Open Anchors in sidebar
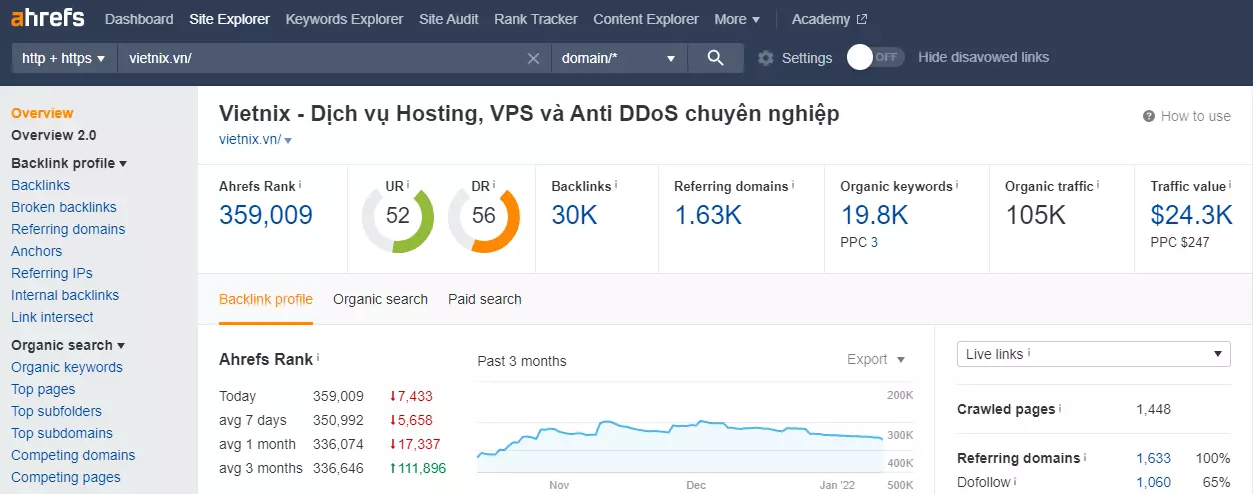 pos(36,251)
